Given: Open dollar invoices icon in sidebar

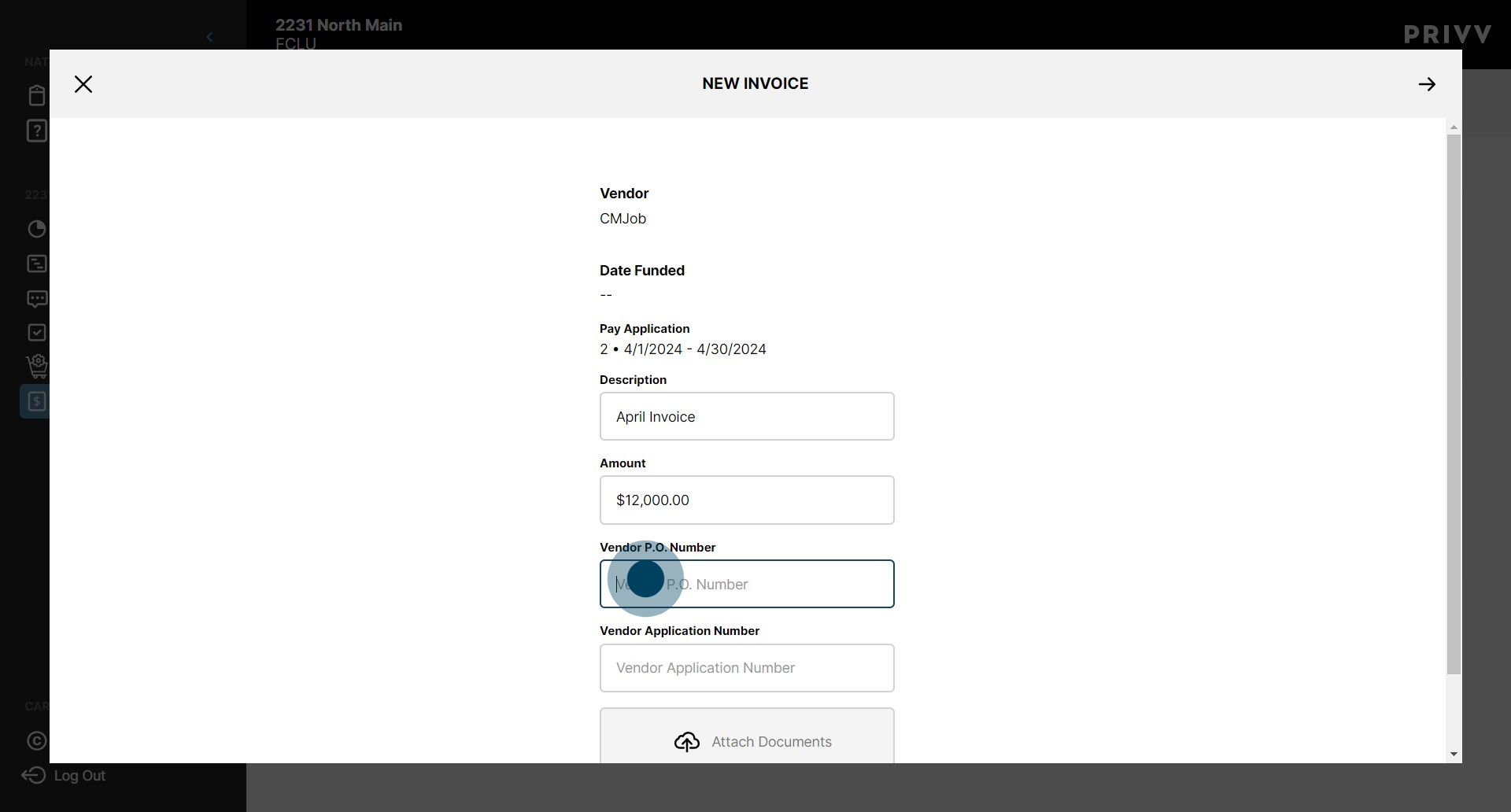Looking at the screenshot, I should [35, 401].
